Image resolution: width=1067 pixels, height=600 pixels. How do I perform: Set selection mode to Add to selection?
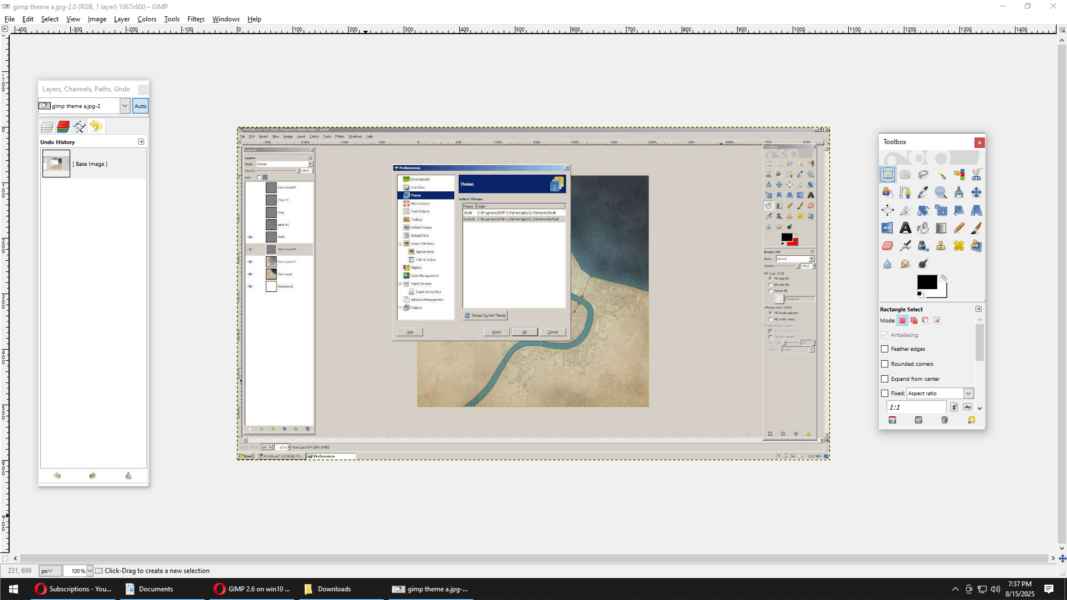coord(914,320)
